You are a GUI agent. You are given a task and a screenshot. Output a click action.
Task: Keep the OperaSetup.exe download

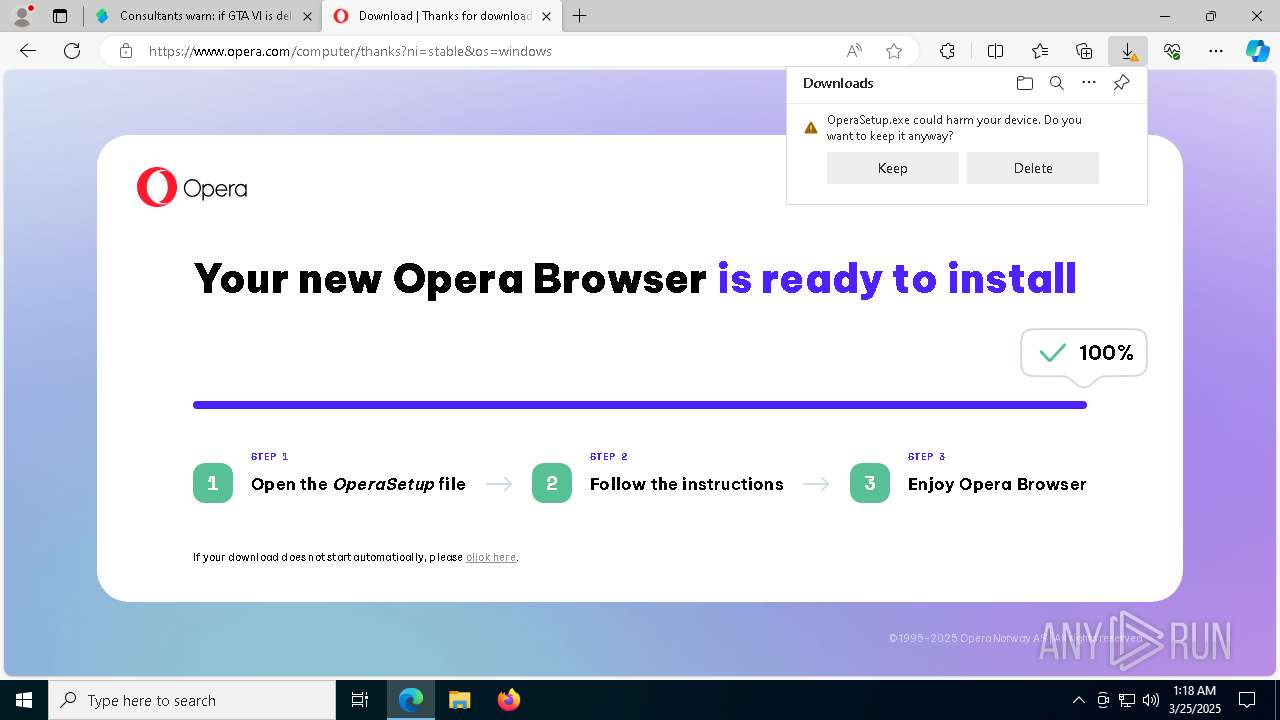(x=892, y=168)
